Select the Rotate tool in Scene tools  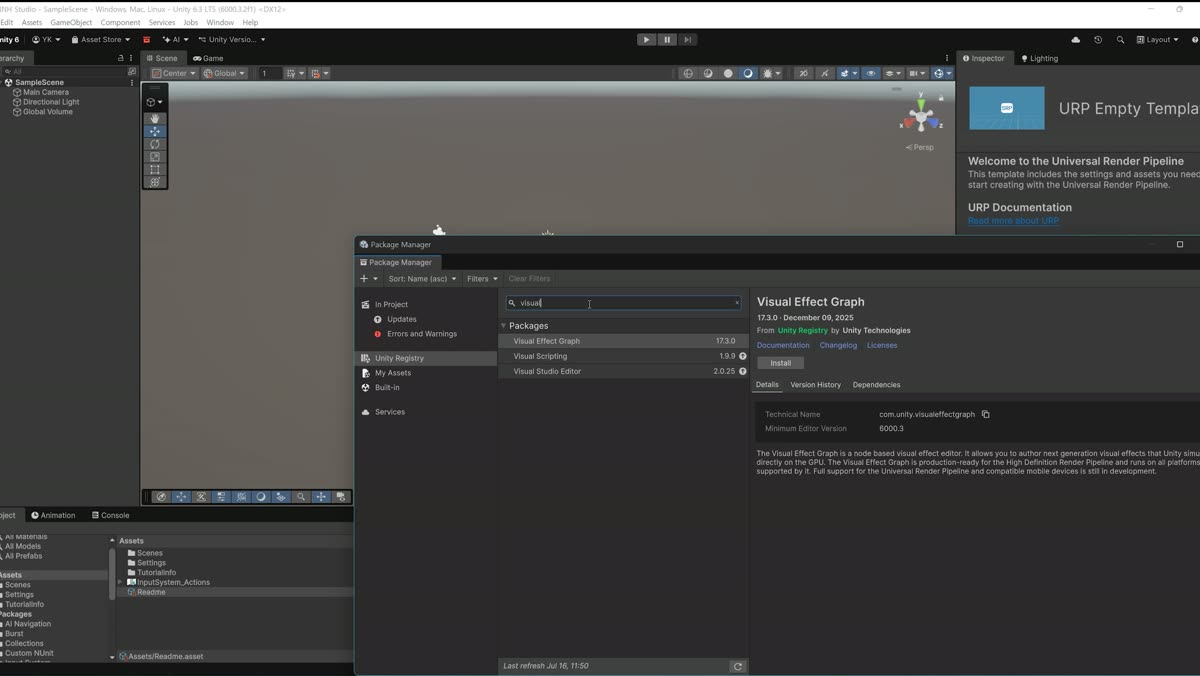point(155,144)
